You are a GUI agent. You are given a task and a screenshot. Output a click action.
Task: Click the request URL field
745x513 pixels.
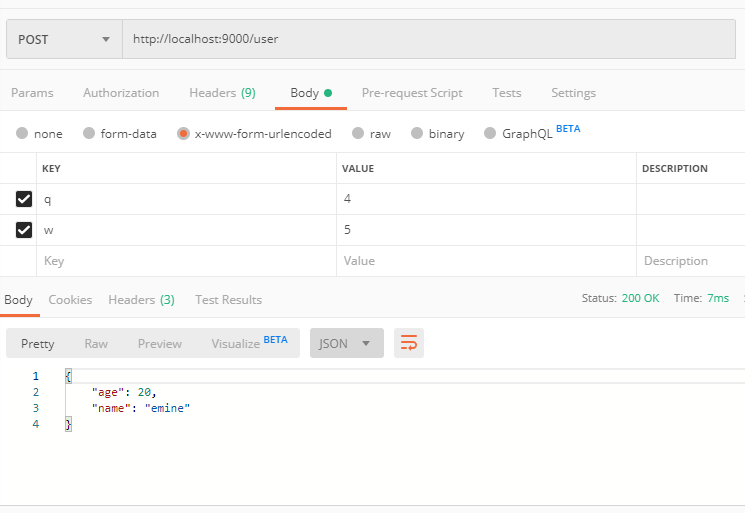[429, 39]
